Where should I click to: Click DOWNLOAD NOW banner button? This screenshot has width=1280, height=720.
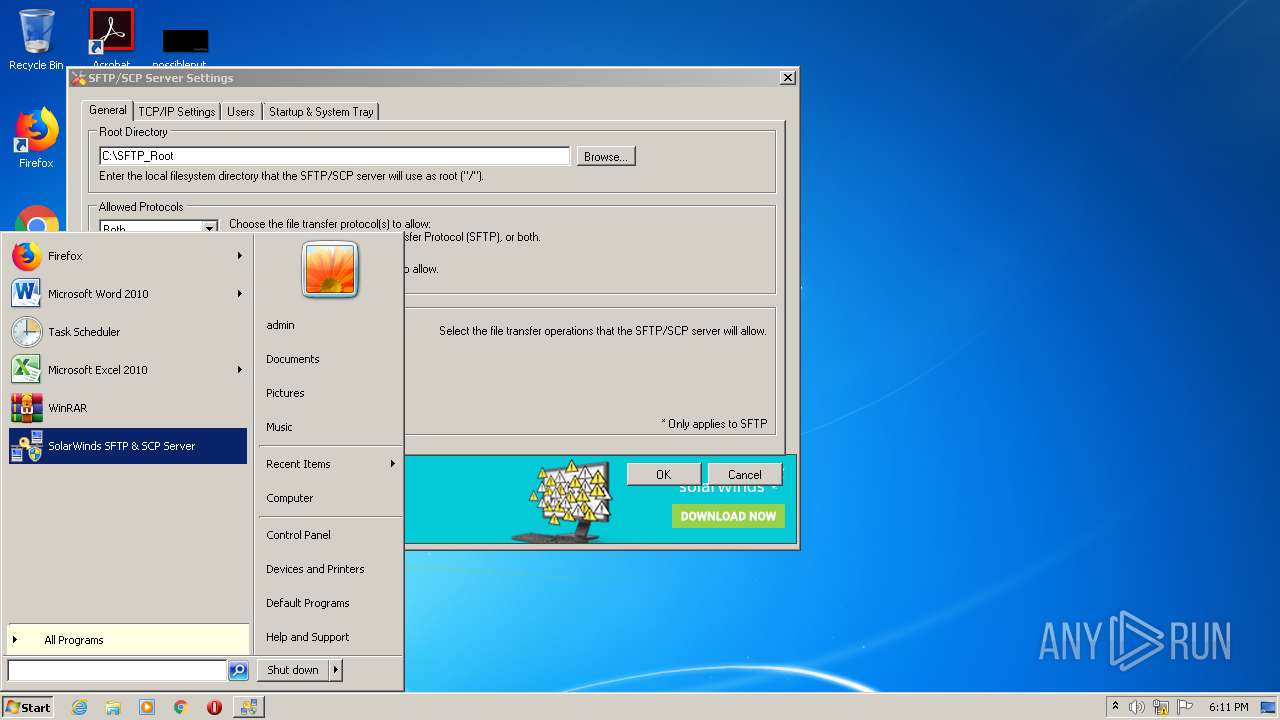[728, 516]
